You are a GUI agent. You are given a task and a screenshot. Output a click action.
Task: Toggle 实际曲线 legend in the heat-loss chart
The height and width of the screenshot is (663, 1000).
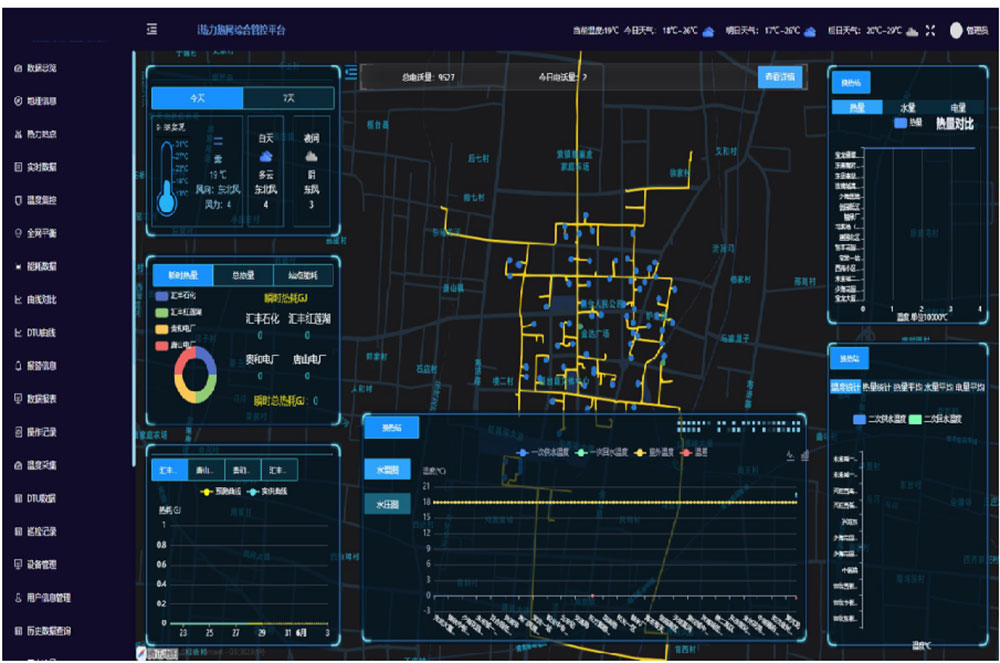267,492
